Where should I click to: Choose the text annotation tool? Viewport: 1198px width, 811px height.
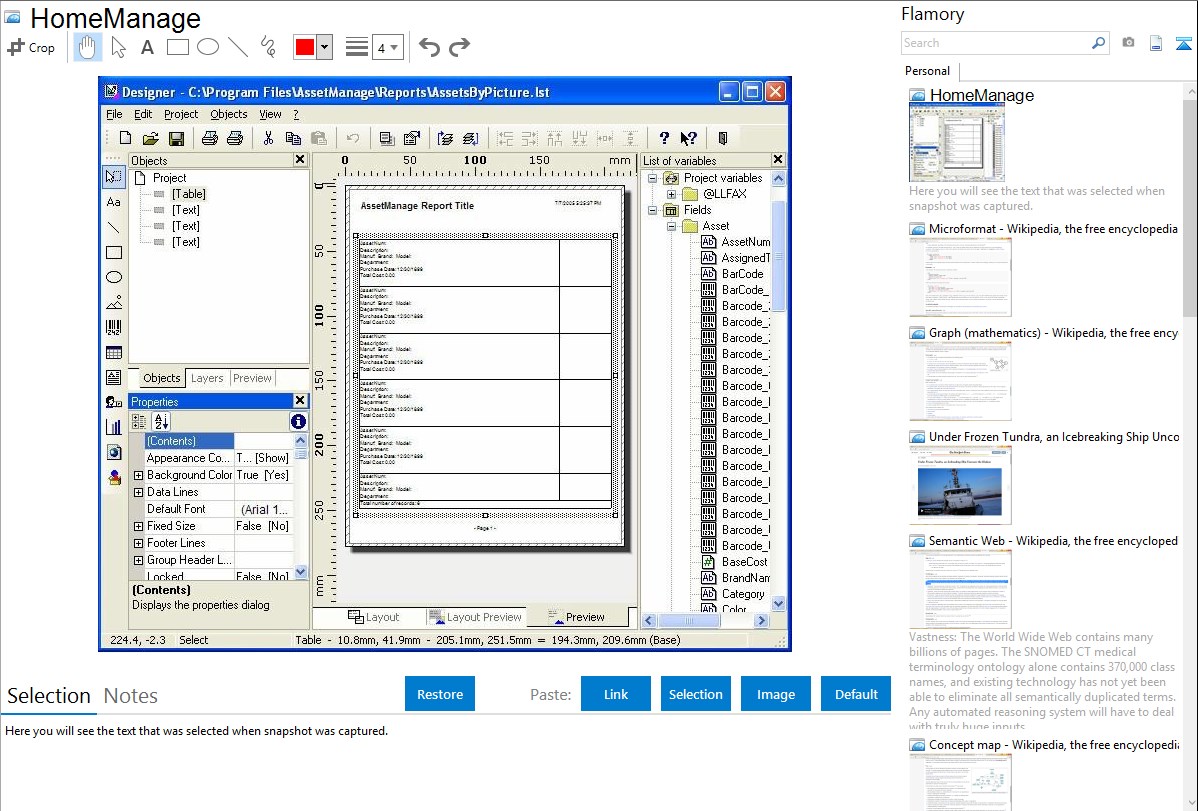coord(147,47)
